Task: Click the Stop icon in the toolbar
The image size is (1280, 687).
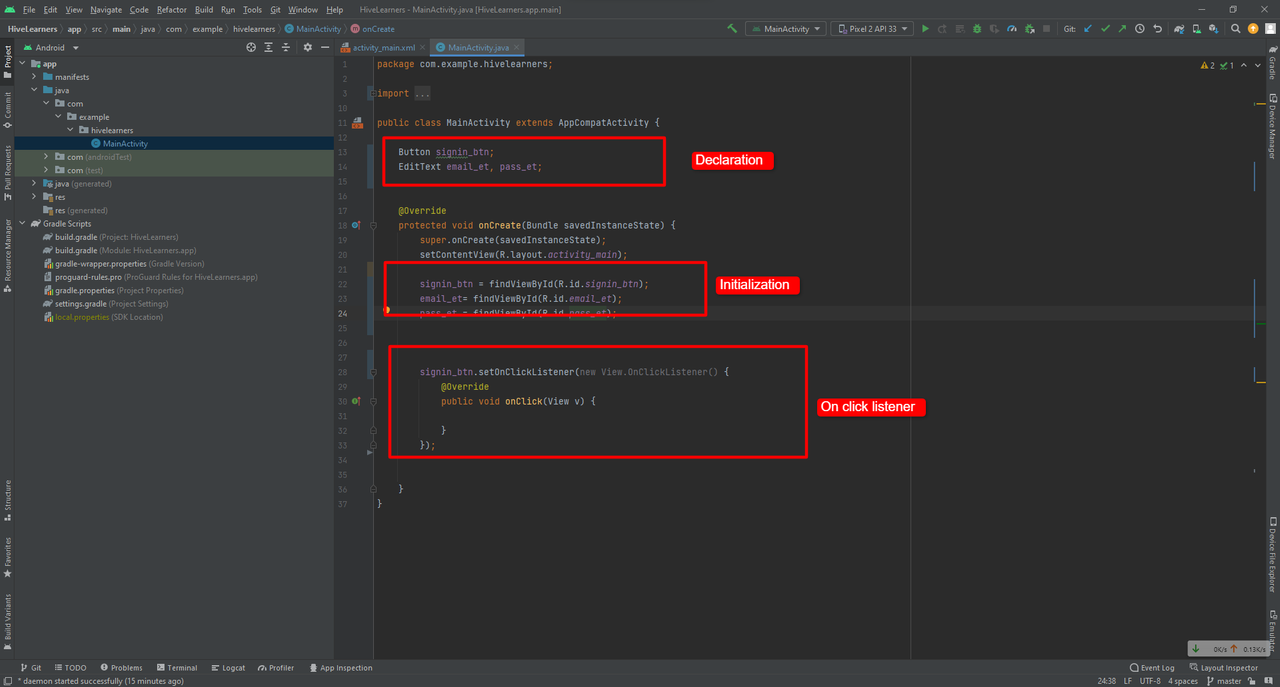Action: (x=1046, y=29)
